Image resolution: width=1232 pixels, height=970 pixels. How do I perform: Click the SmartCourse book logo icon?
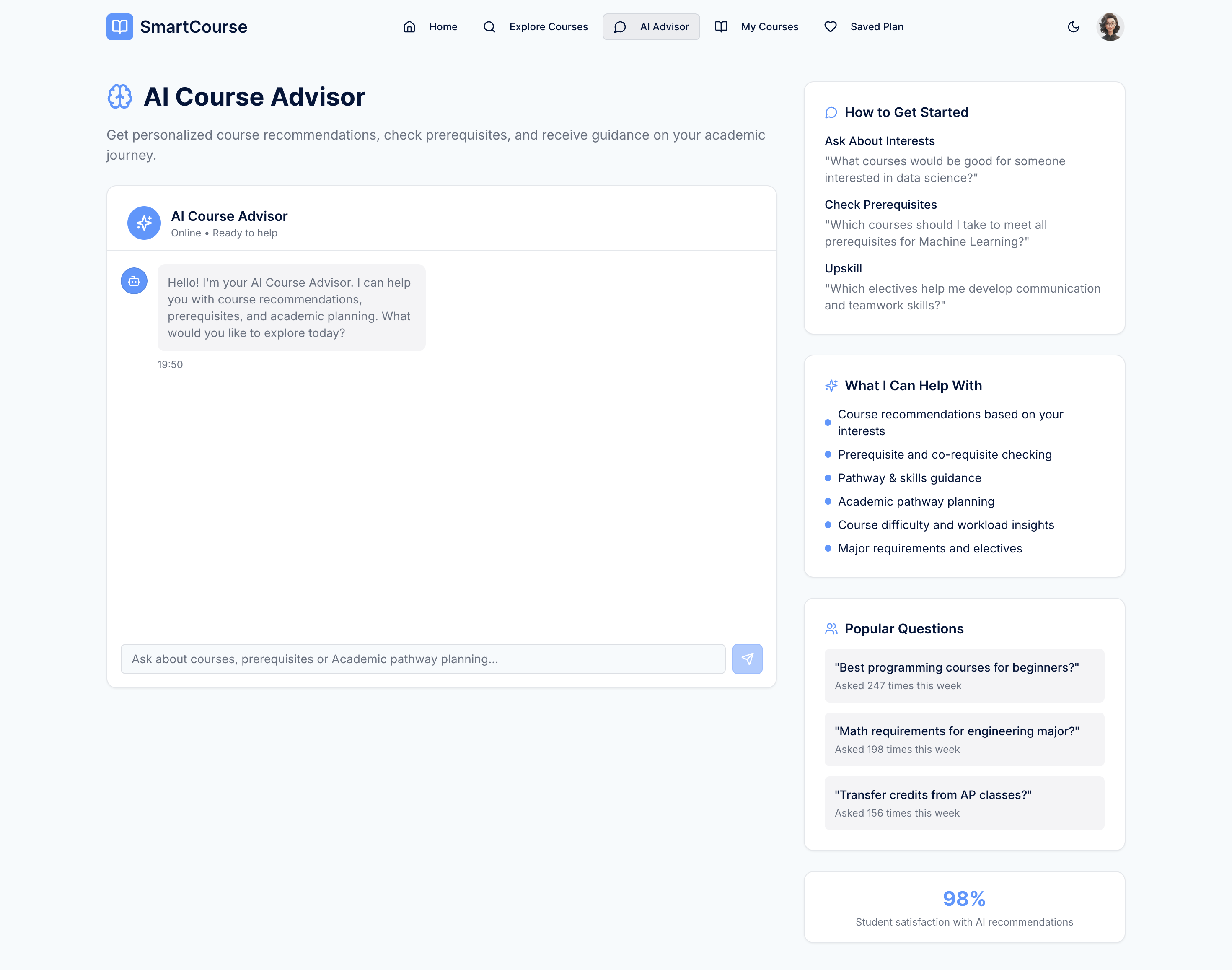coord(119,27)
